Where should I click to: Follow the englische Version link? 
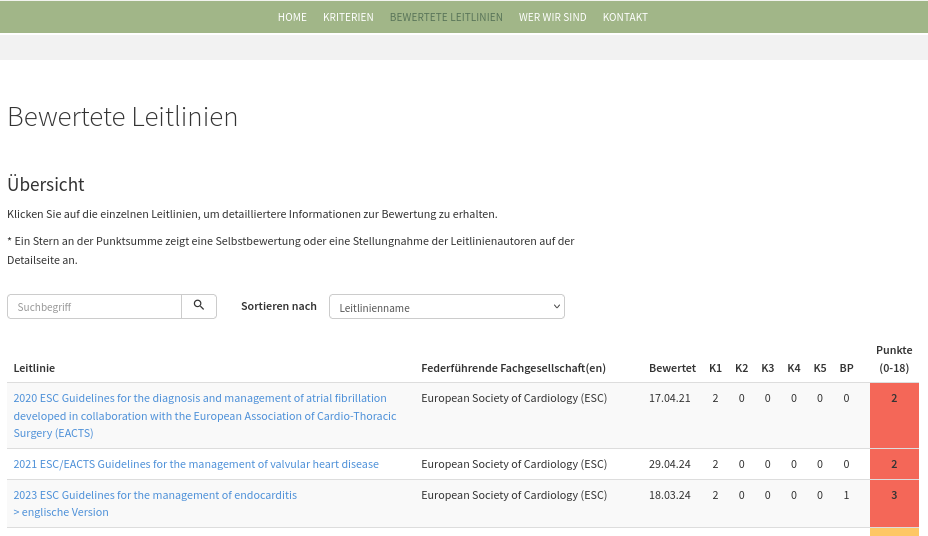click(61, 512)
